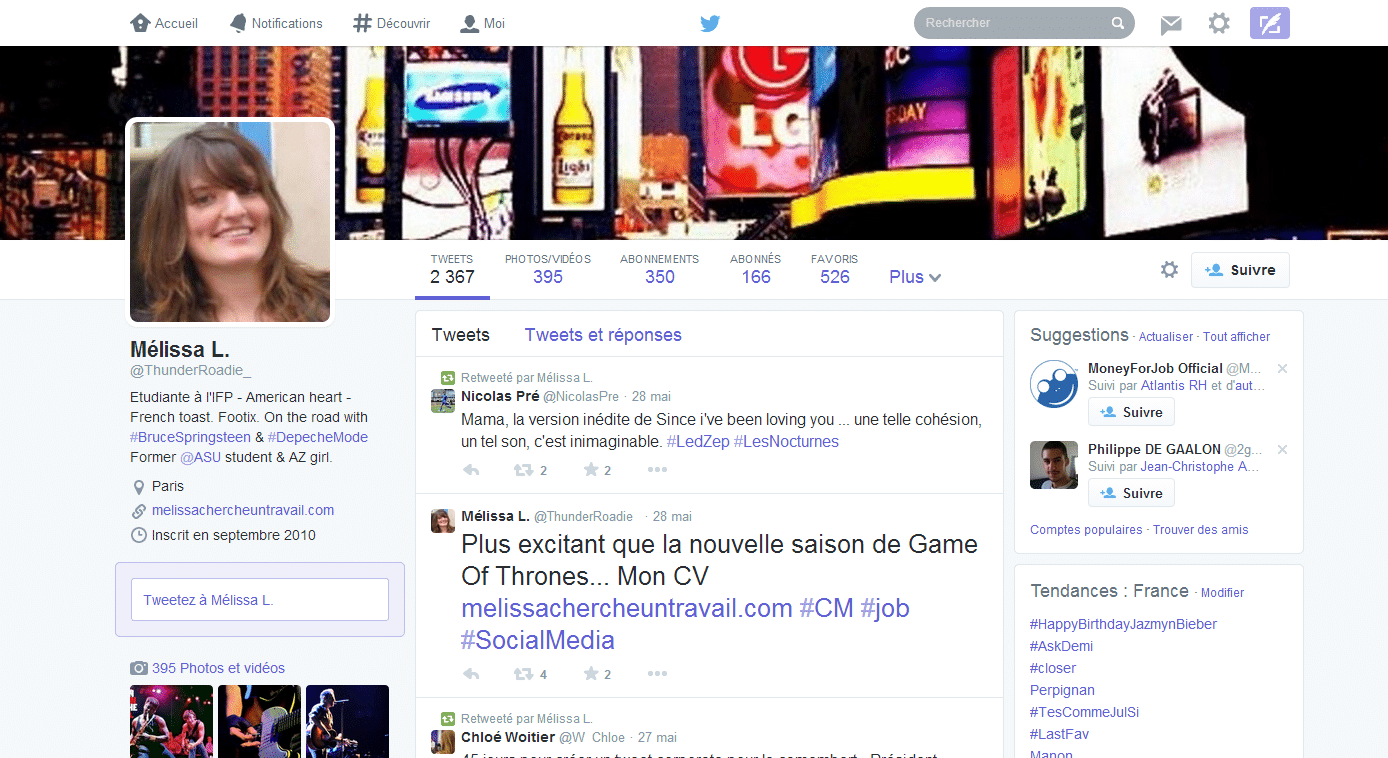Click the search magnifier icon
The height and width of the screenshot is (758, 1388).
[1118, 23]
